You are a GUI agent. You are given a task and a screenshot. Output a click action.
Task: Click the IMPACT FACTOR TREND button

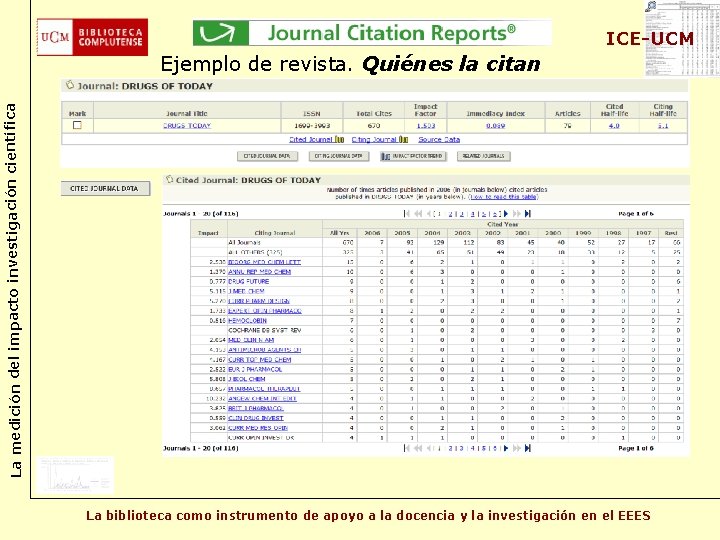[413, 156]
